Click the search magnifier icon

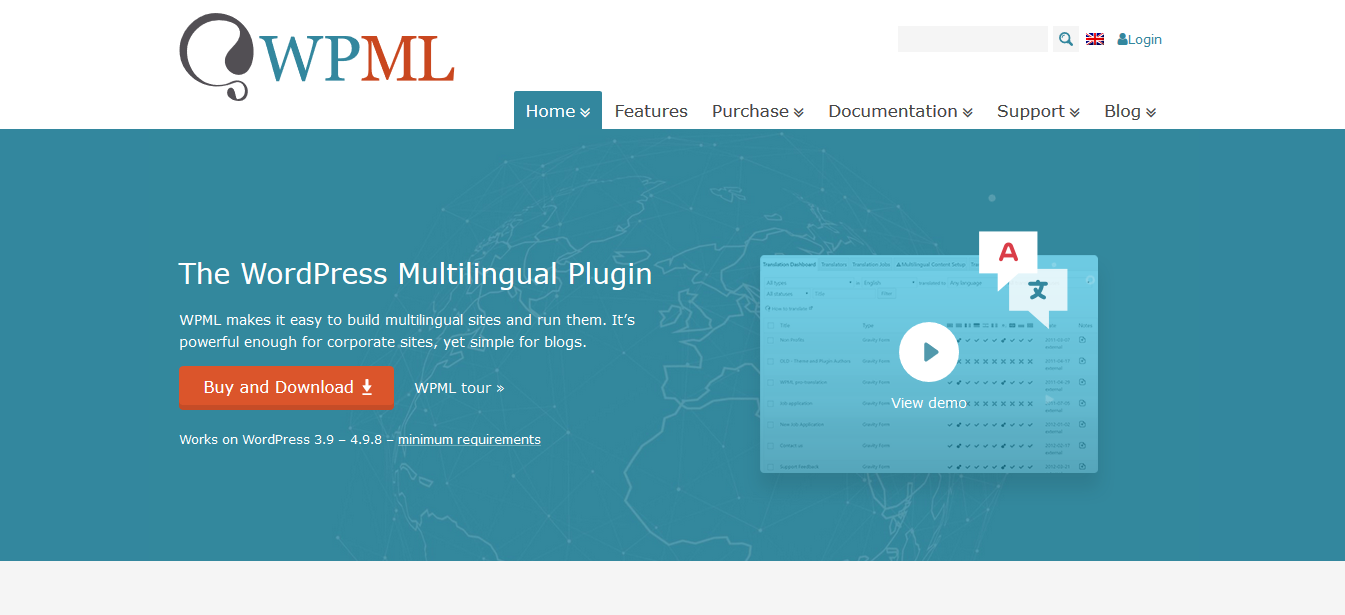click(x=1066, y=39)
